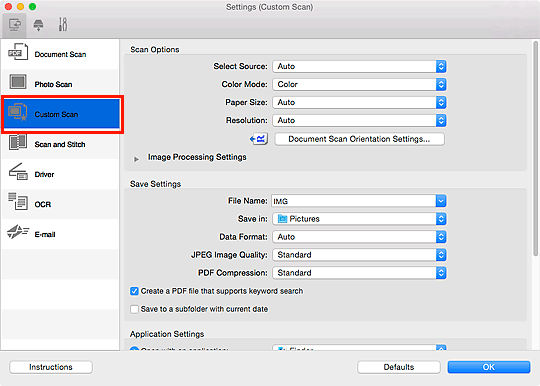The width and height of the screenshot is (540, 386).
Task: Select Custom Scan in sidebar
Action: click(x=61, y=114)
